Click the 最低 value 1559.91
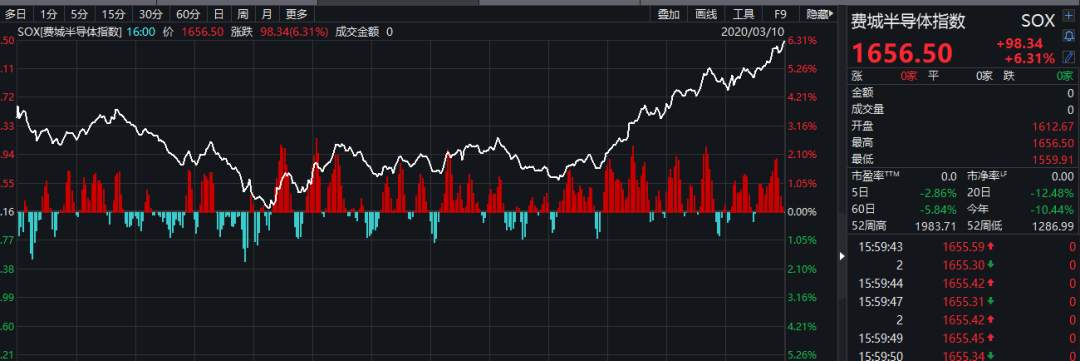This screenshot has width=1080, height=361. [x=1053, y=159]
